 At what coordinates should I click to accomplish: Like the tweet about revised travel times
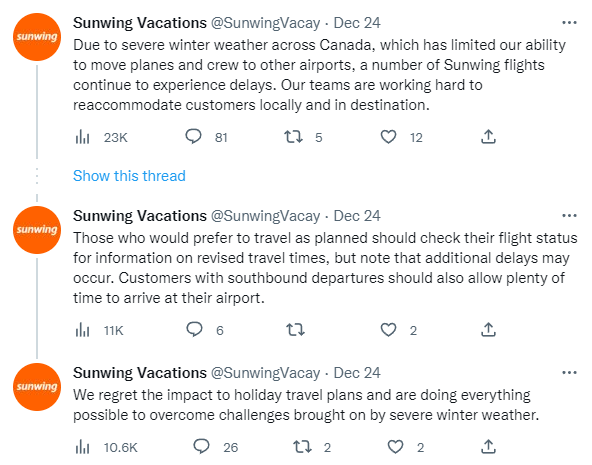click(x=388, y=330)
